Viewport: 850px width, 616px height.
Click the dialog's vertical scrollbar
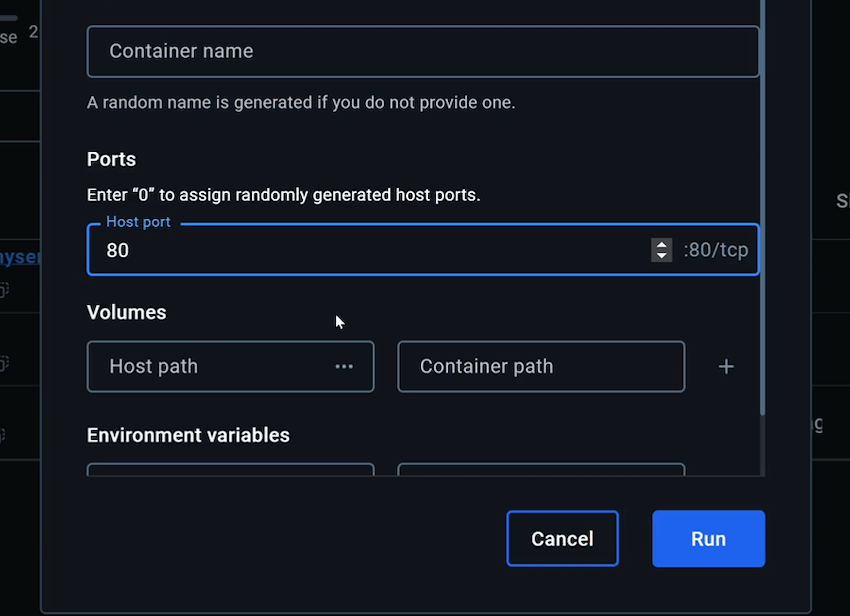(763, 200)
